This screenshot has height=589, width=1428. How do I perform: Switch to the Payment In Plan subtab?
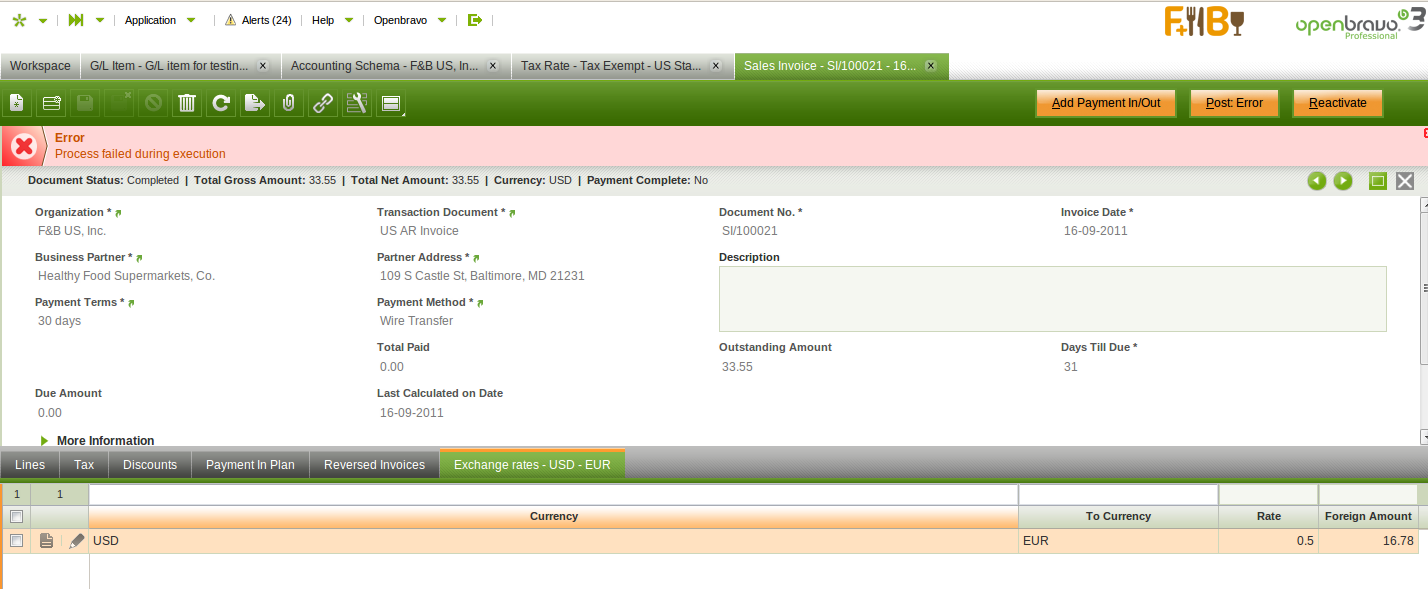[250, 465]
